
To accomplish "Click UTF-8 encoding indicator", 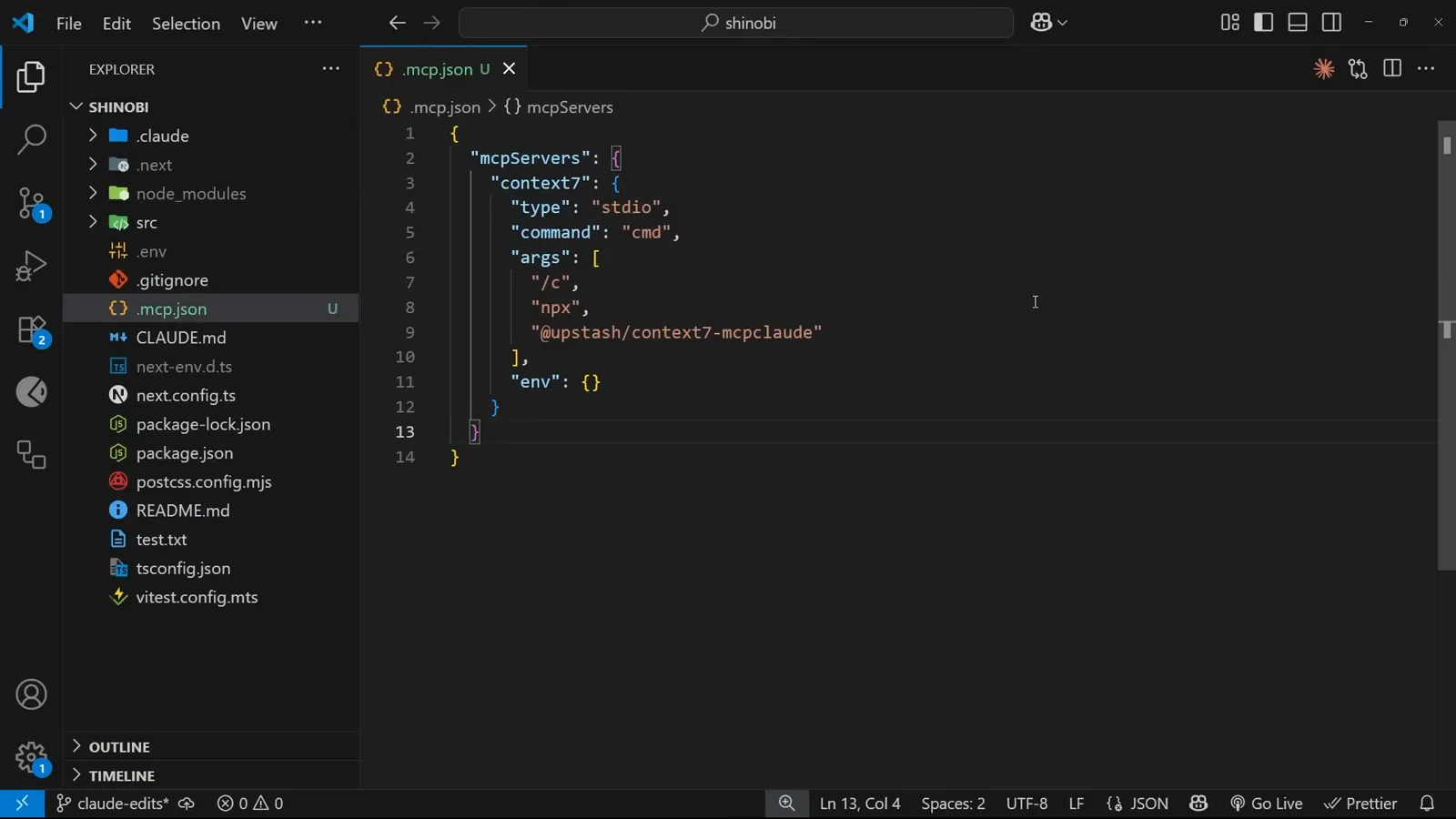I will [1026, 804].
